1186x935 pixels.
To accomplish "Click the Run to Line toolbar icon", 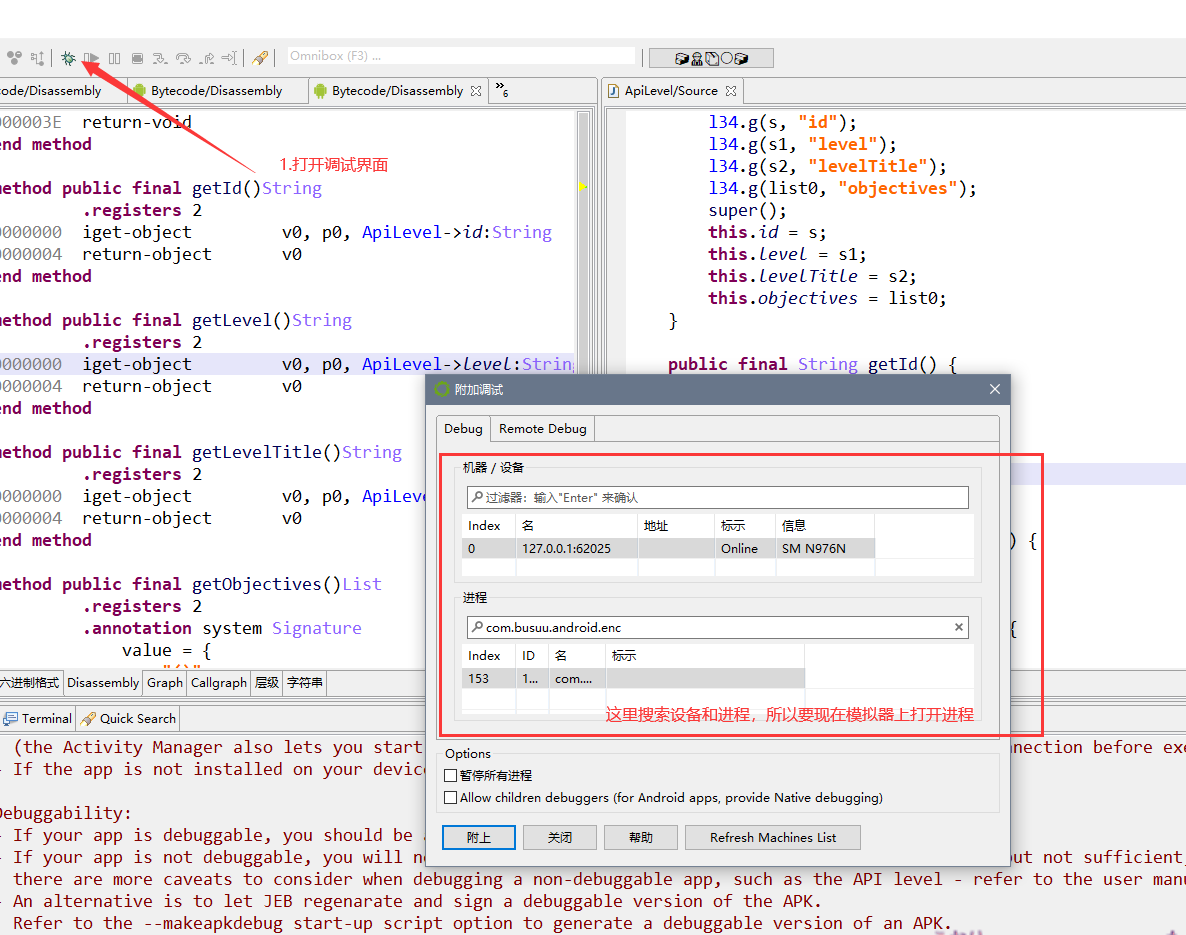I will pos(229,58).
